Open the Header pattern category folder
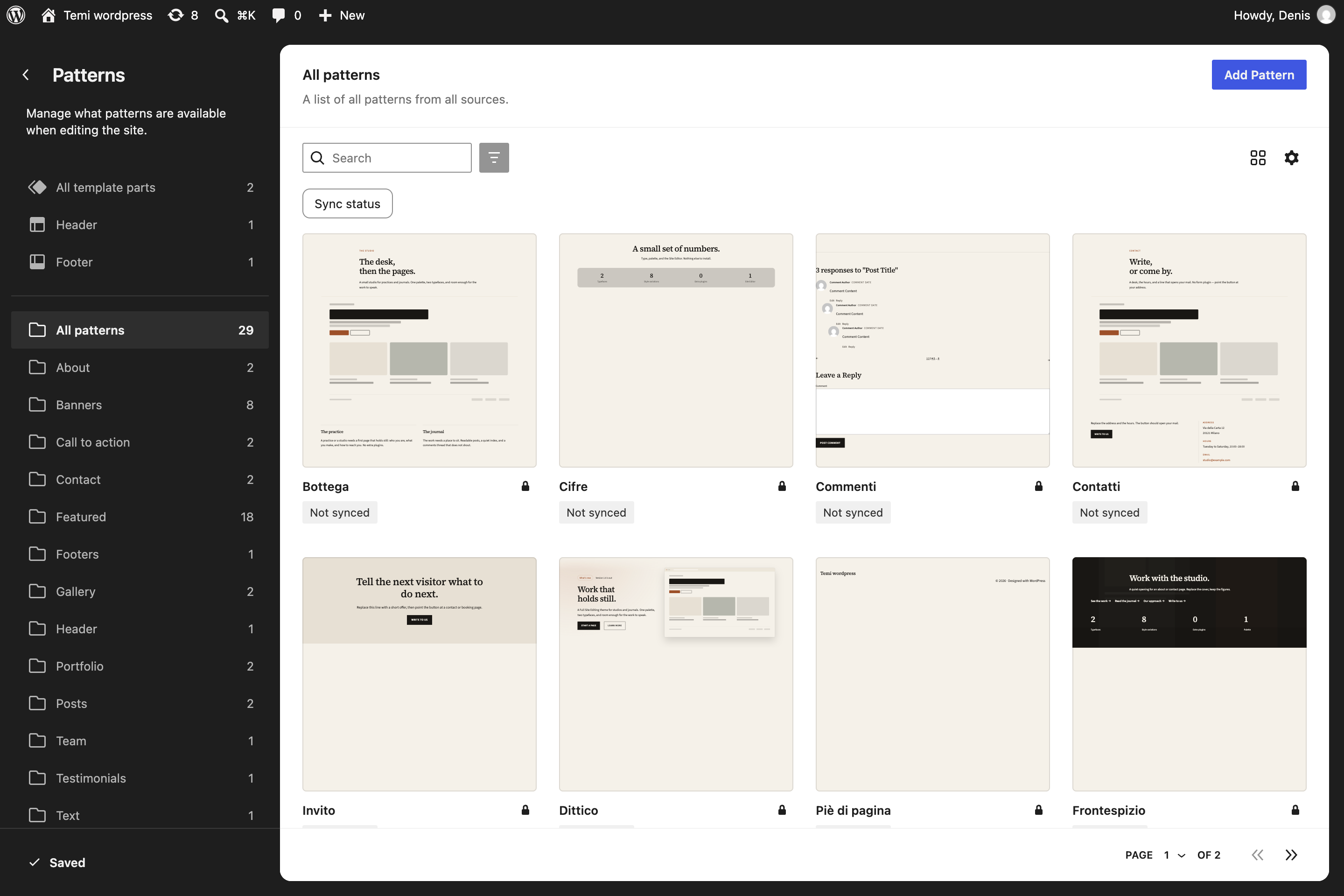The height and width of the screenshot is (896, 1344). 140,629
